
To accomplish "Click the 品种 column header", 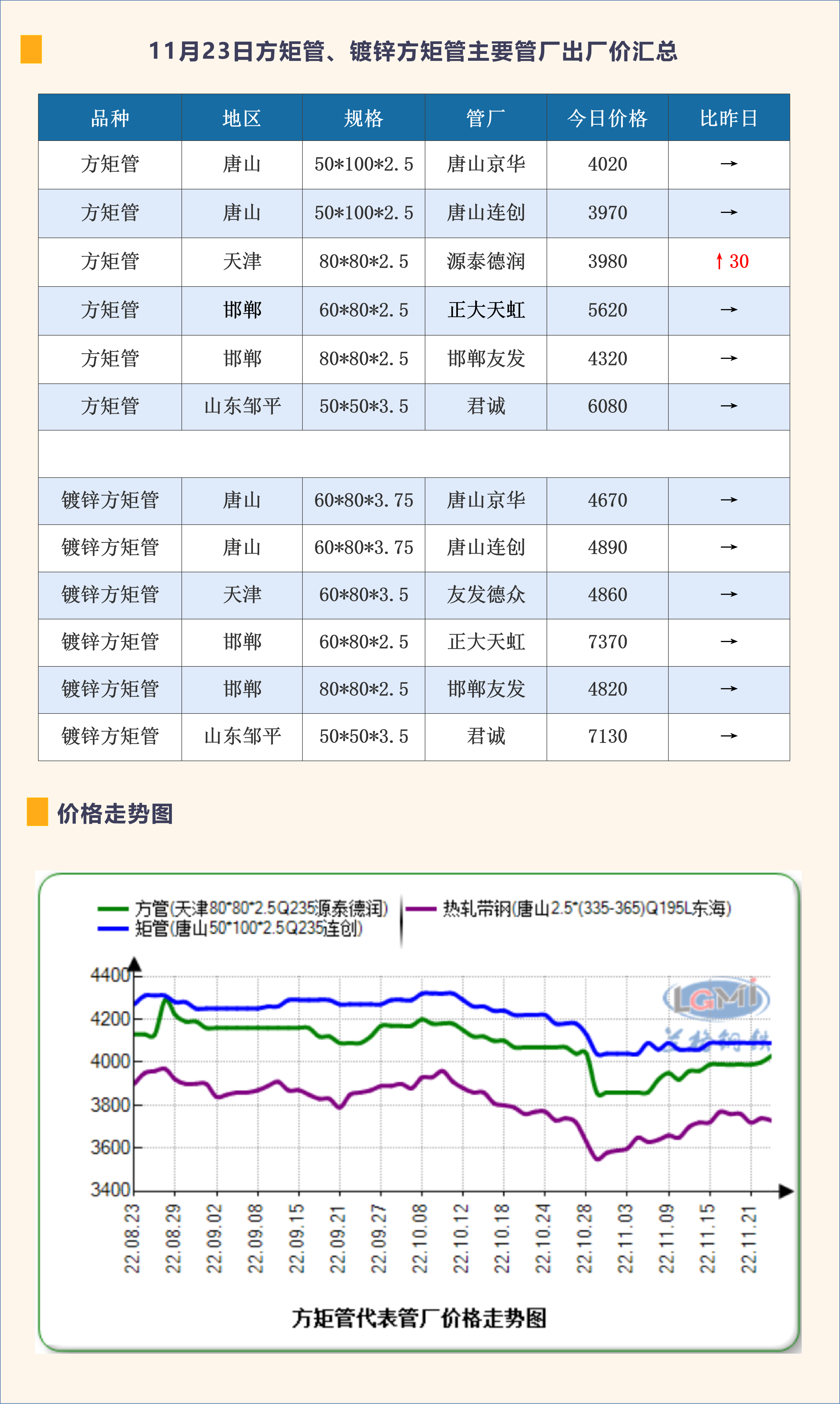I will (x=110, y=118).
